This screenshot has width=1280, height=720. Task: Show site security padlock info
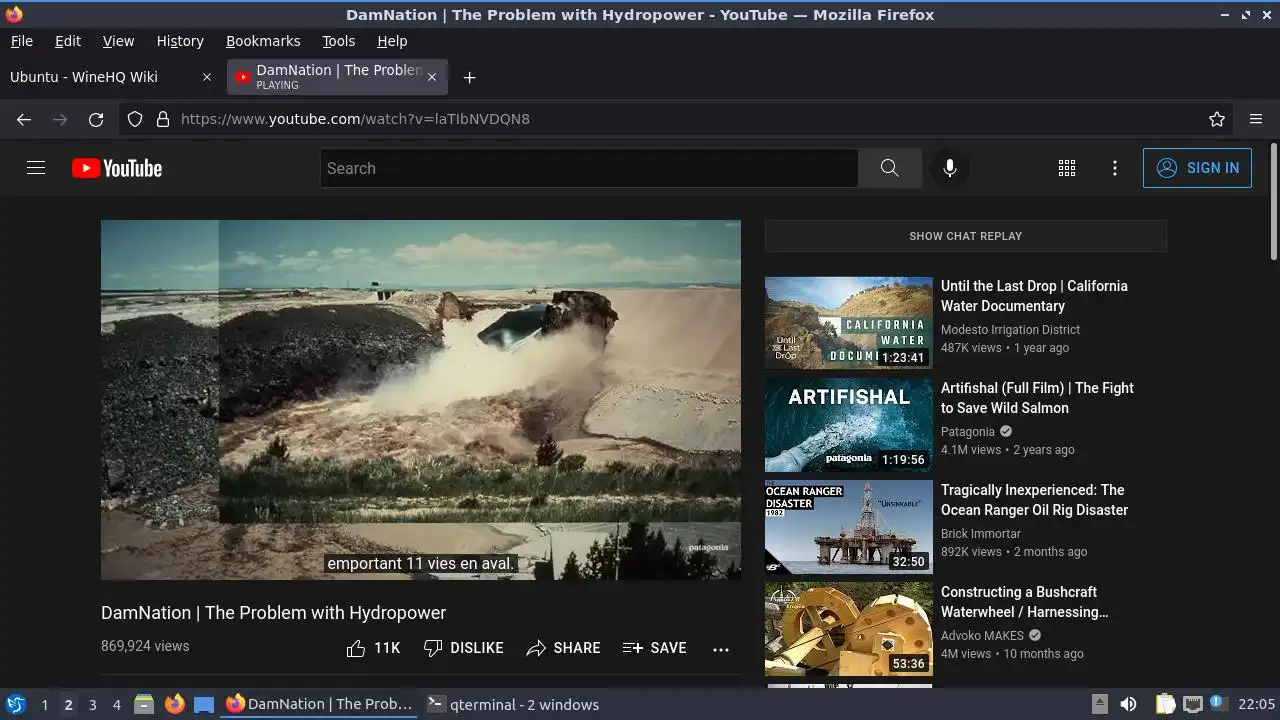point(163,119)
